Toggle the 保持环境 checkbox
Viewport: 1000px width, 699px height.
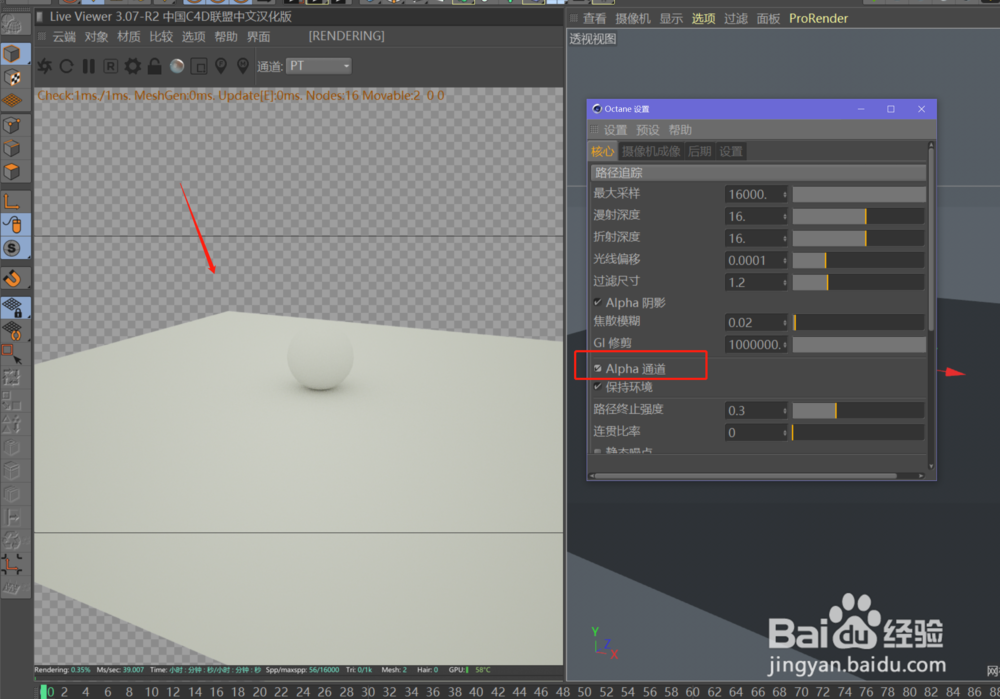[598, 386]
